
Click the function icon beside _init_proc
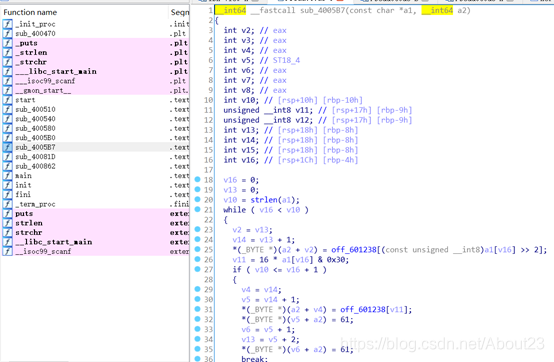tap(7, 24)
